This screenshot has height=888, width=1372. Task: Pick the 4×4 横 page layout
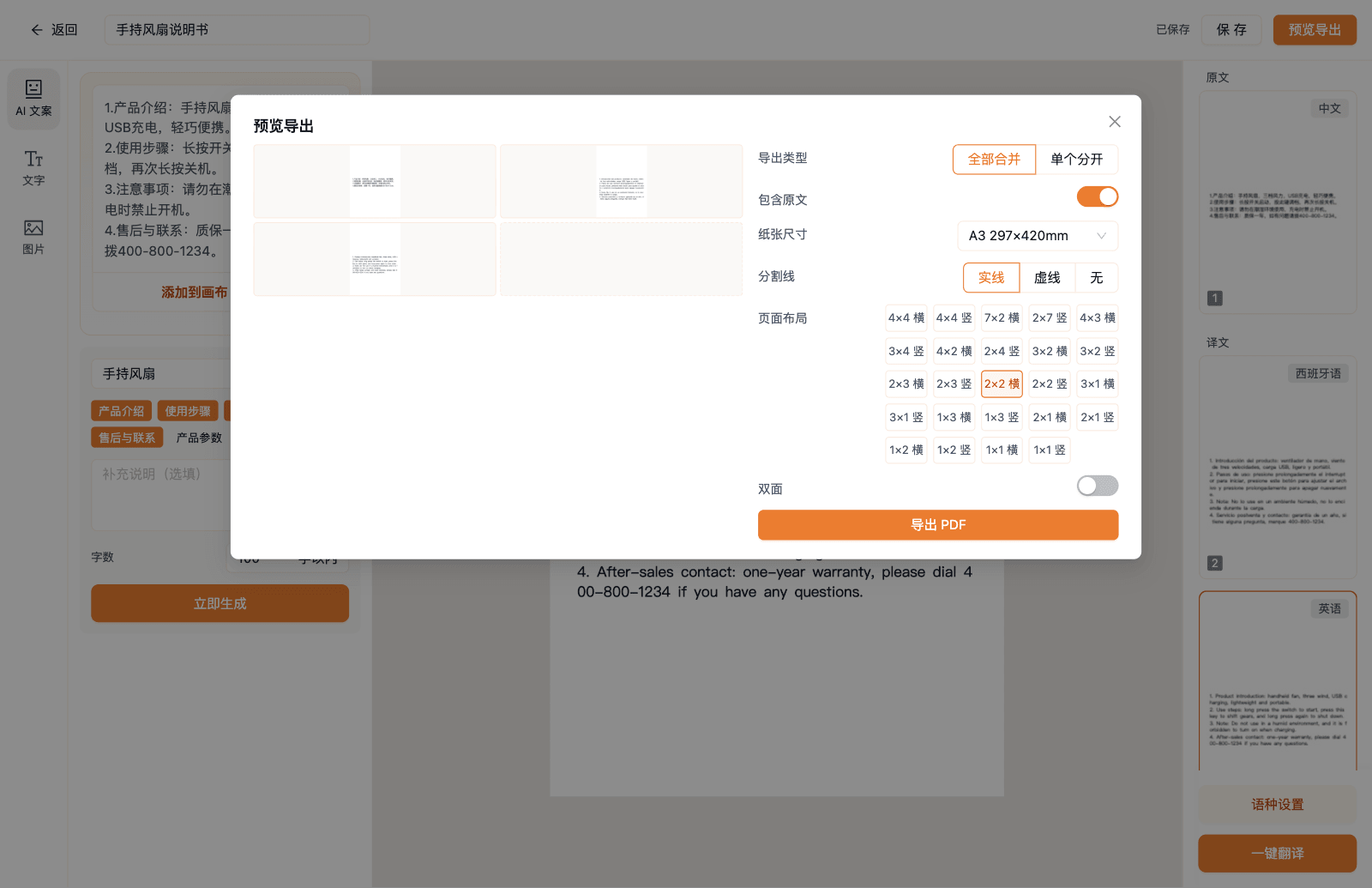(906, 318)
